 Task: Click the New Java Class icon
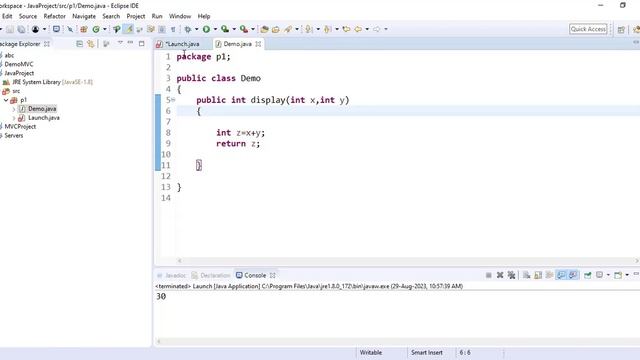tap(96, 29)
